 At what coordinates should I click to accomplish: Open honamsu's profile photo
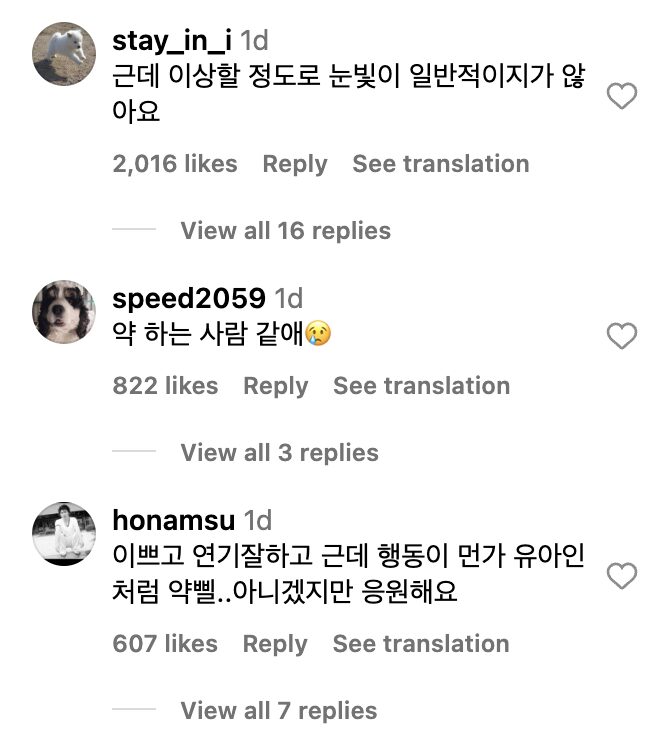64,532
